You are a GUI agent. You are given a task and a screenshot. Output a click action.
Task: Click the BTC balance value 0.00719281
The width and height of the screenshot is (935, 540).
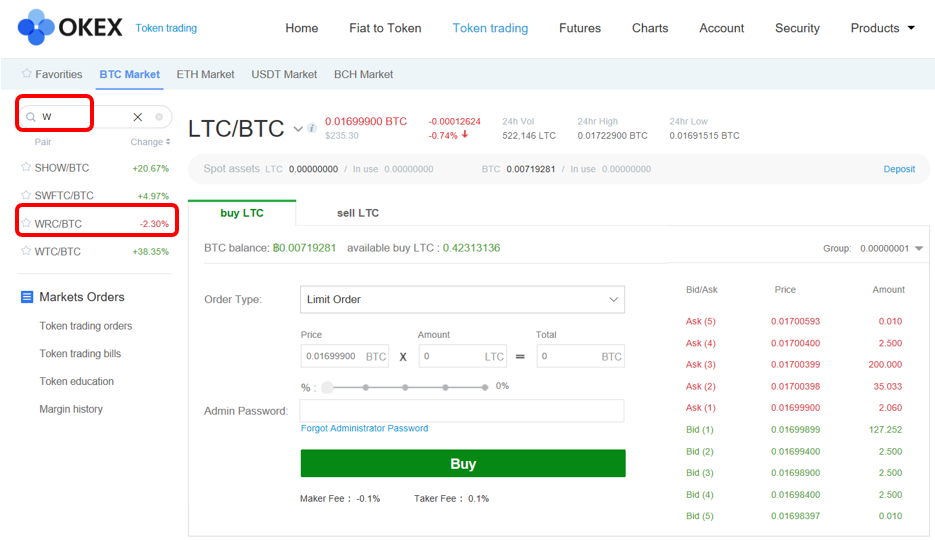click(305, 248)
